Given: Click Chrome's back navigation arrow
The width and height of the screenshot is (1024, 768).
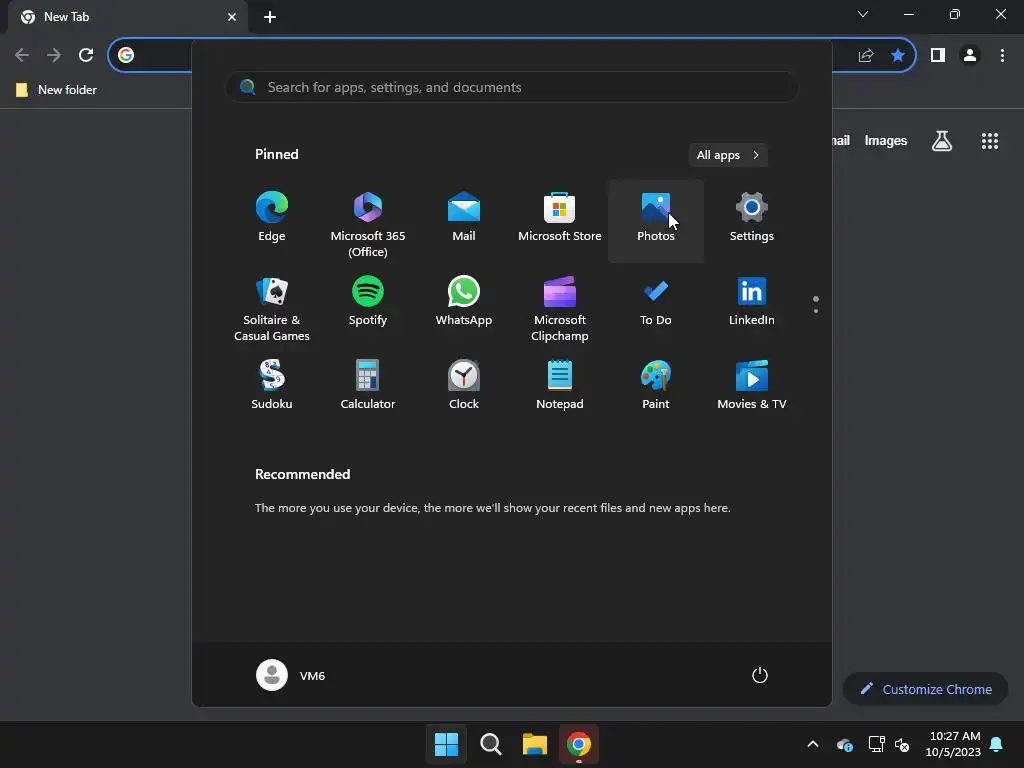Looking at the screenshot, I should [22, 55].
